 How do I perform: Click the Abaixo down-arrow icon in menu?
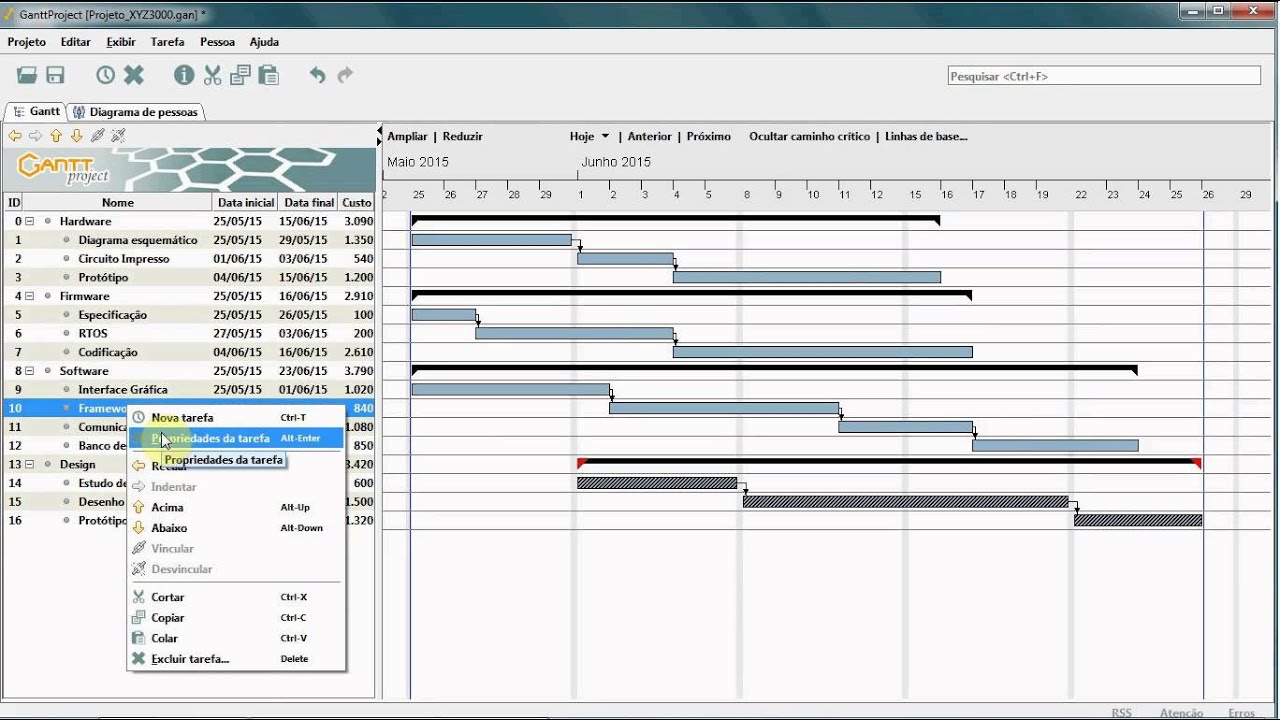coord(138,528)
